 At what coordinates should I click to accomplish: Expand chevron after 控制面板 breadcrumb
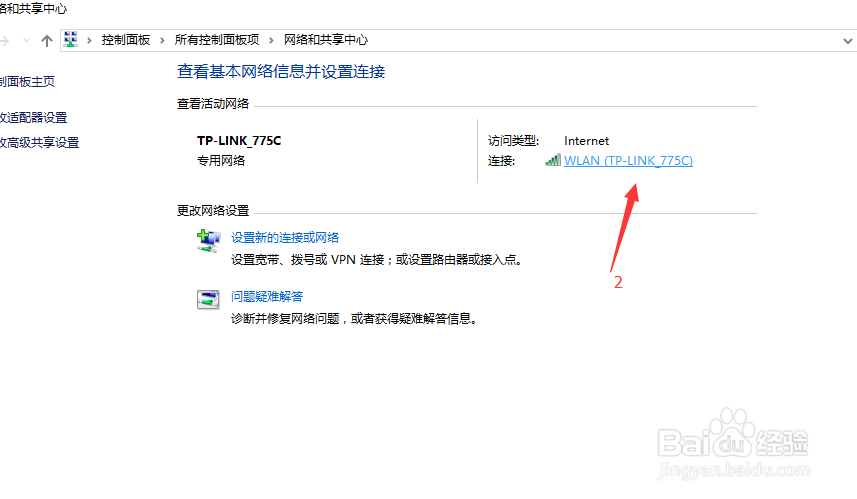coord(162,40)
